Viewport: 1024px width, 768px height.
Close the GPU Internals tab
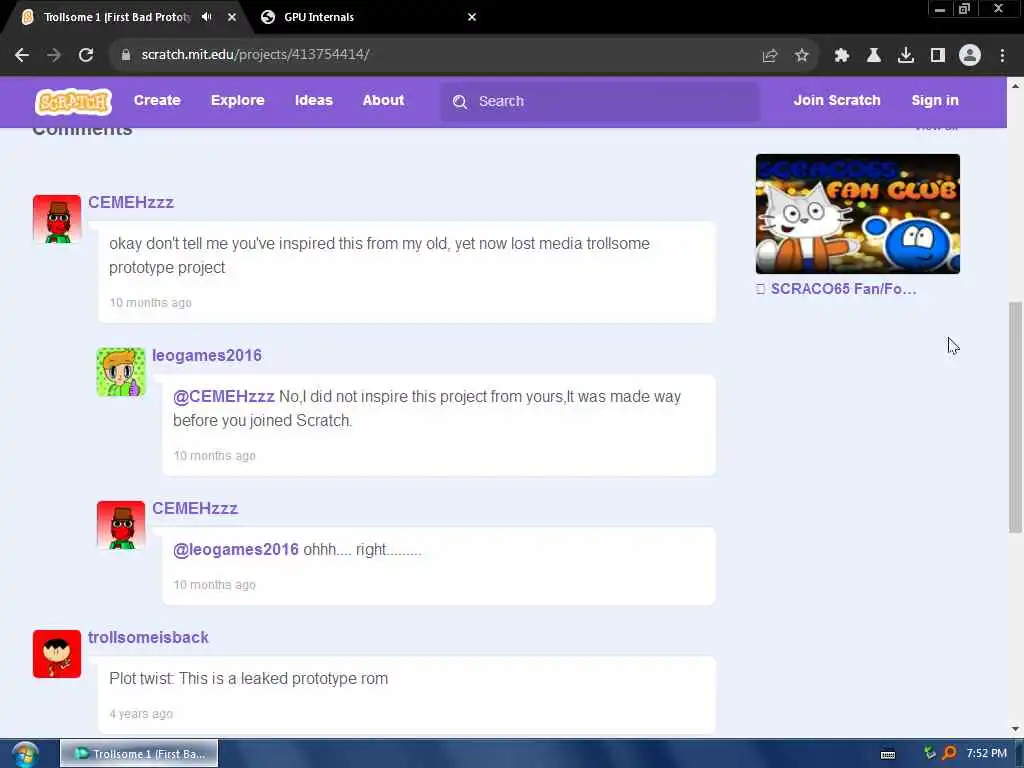click(x=472, y=17)
